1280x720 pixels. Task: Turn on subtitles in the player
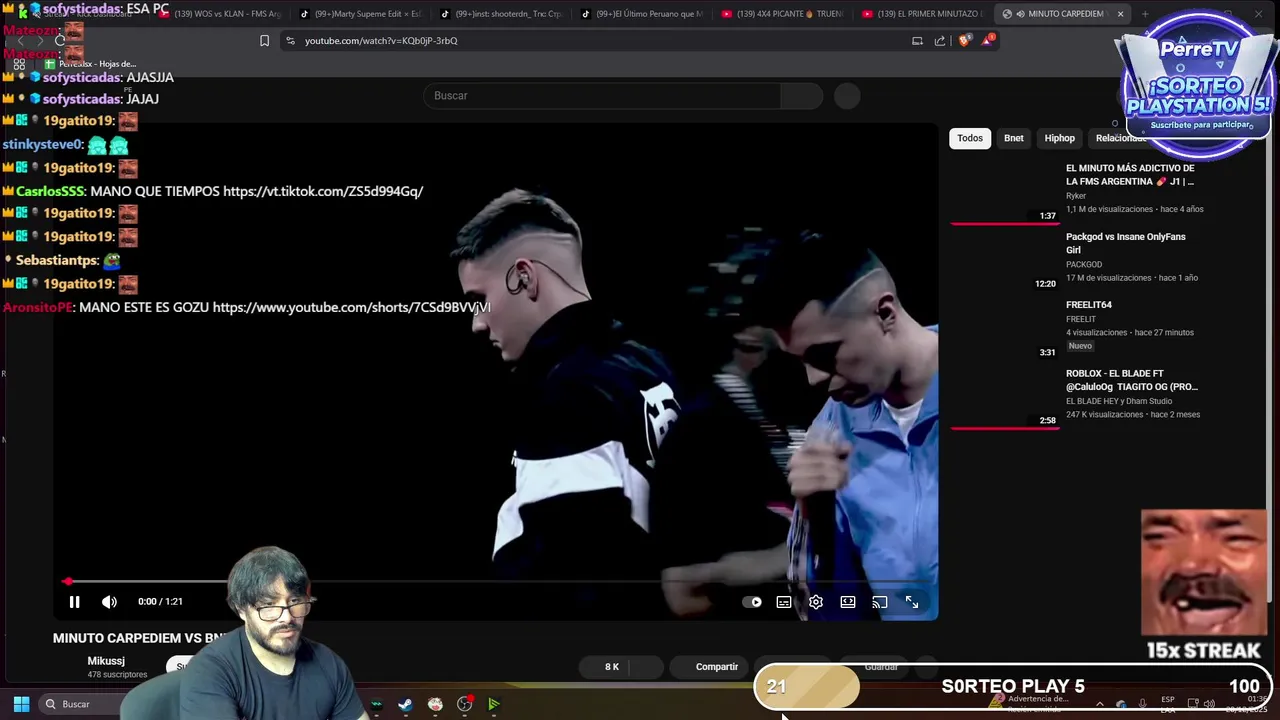[x=784, y=602]
